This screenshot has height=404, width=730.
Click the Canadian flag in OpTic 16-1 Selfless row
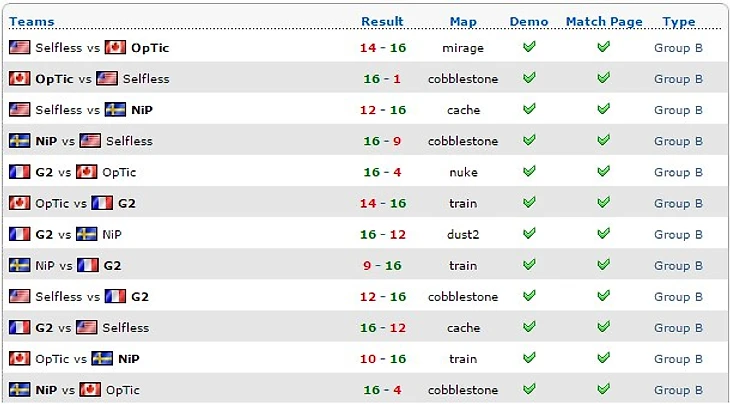point(20,78)
